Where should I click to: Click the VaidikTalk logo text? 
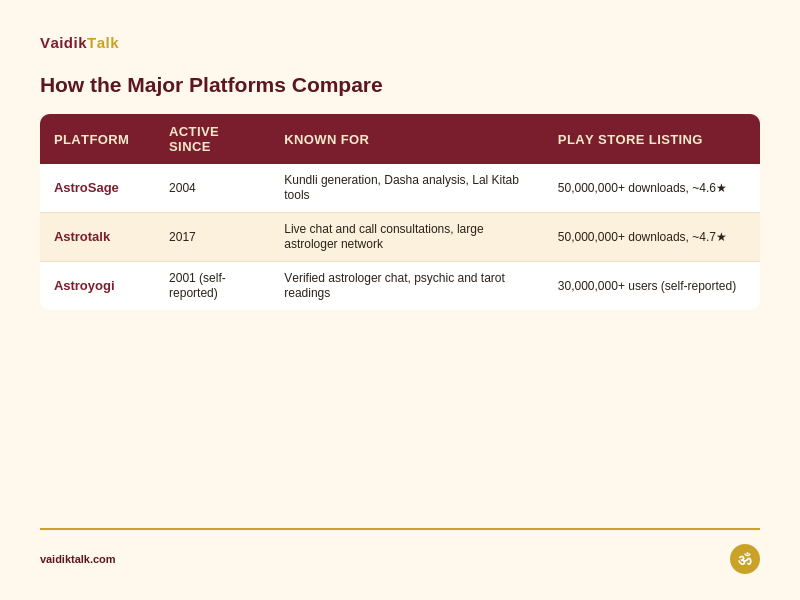click(79, 43)
